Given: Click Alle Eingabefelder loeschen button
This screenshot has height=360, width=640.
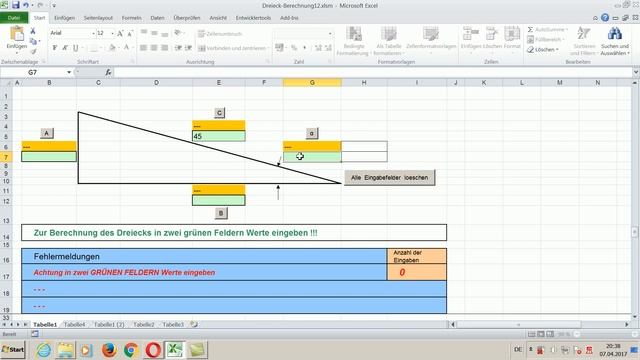Looking at the screenshot, I should pyautogui.click(x=389, y=178).
